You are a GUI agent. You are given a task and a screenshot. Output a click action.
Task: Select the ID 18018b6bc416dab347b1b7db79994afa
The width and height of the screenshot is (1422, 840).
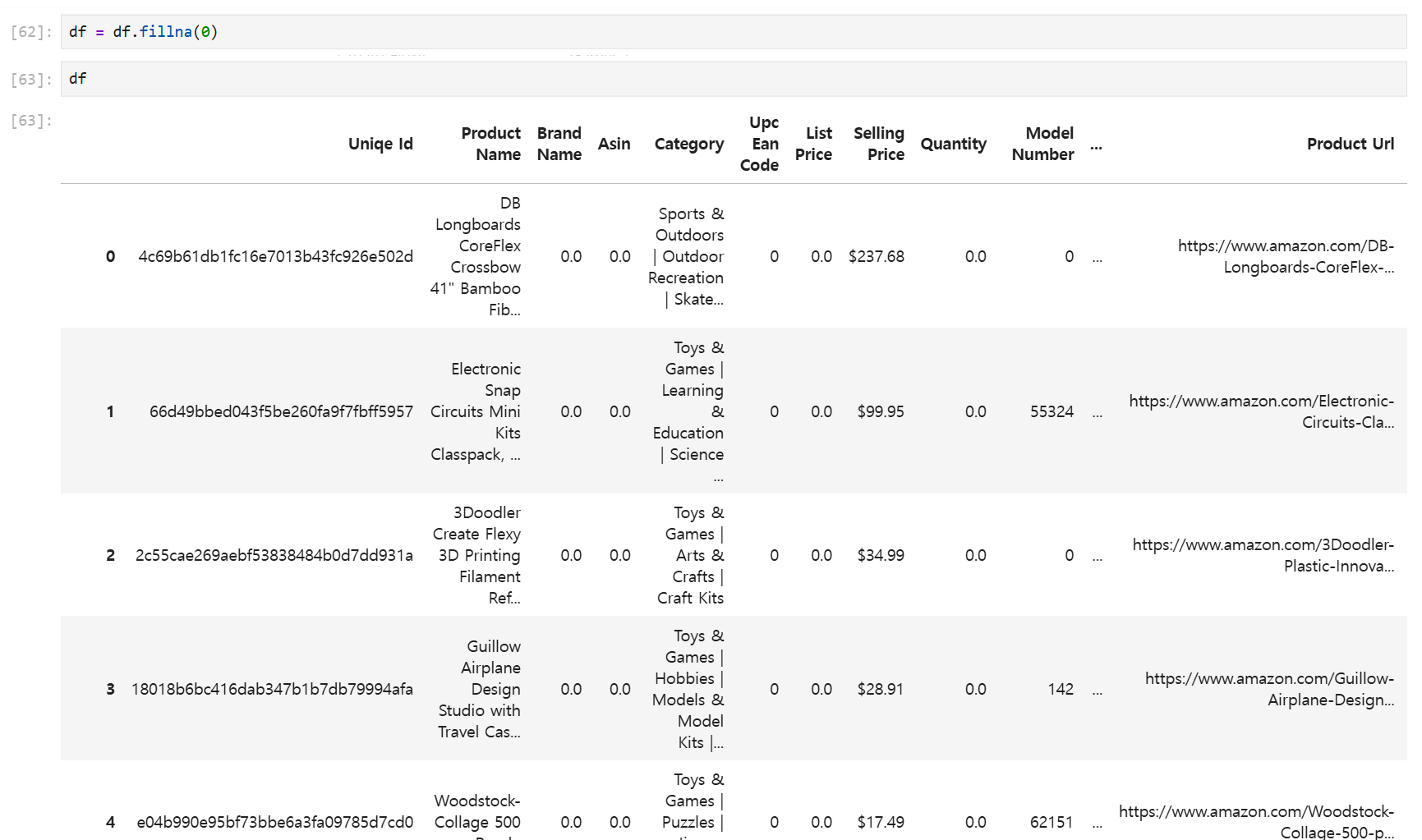272,689
